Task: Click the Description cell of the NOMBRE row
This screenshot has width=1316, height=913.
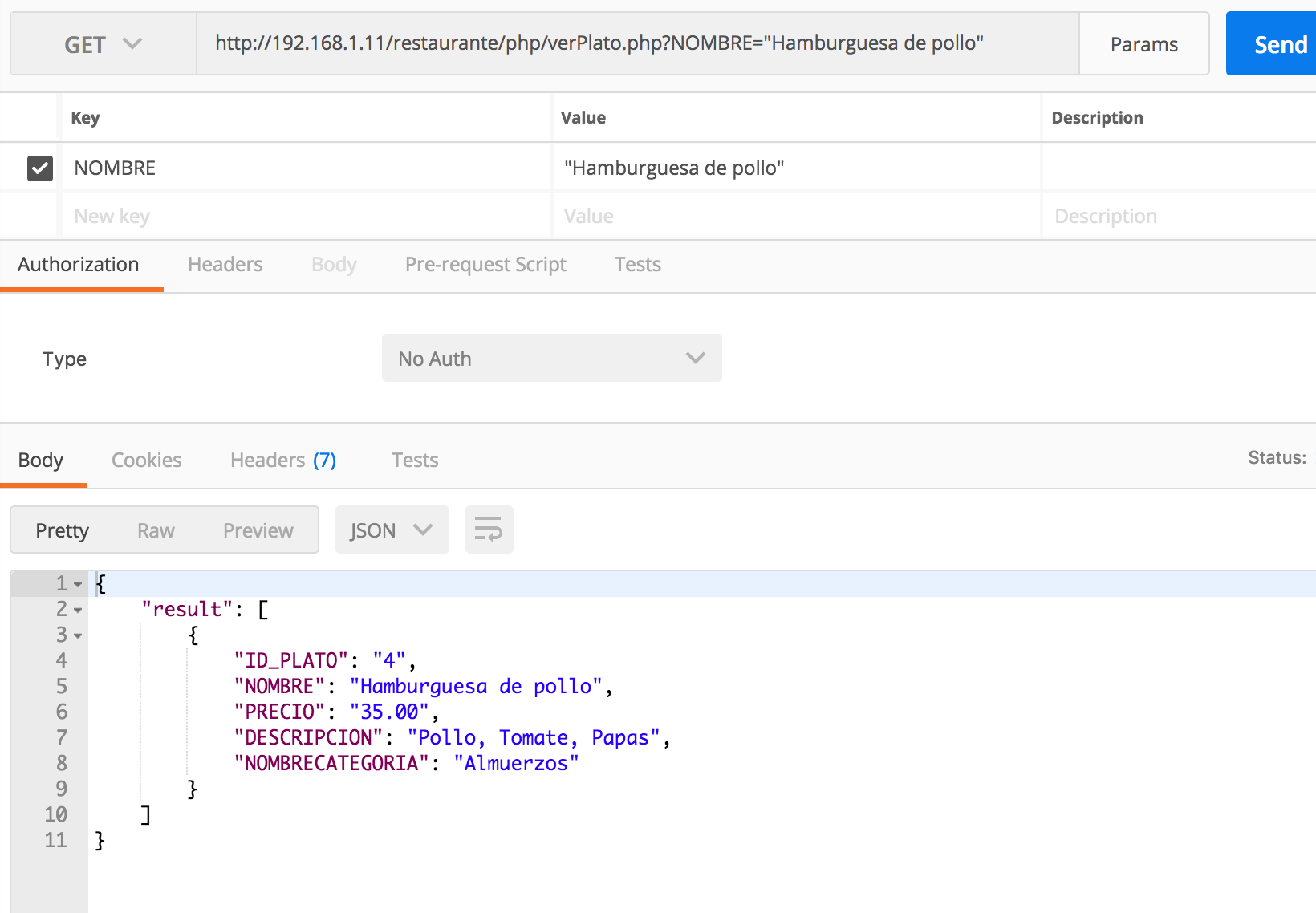Action: tap(1180, 168)
